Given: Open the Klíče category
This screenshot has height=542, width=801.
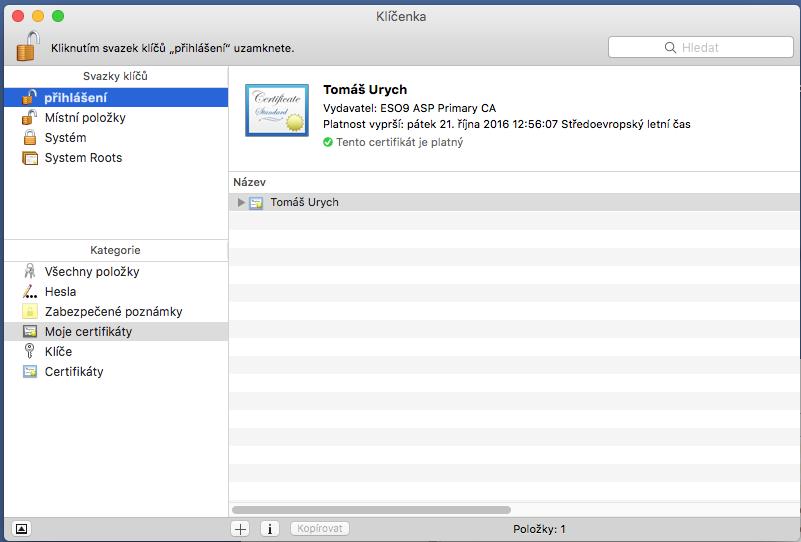Looking at the screenshot, I should pos(116,351).
